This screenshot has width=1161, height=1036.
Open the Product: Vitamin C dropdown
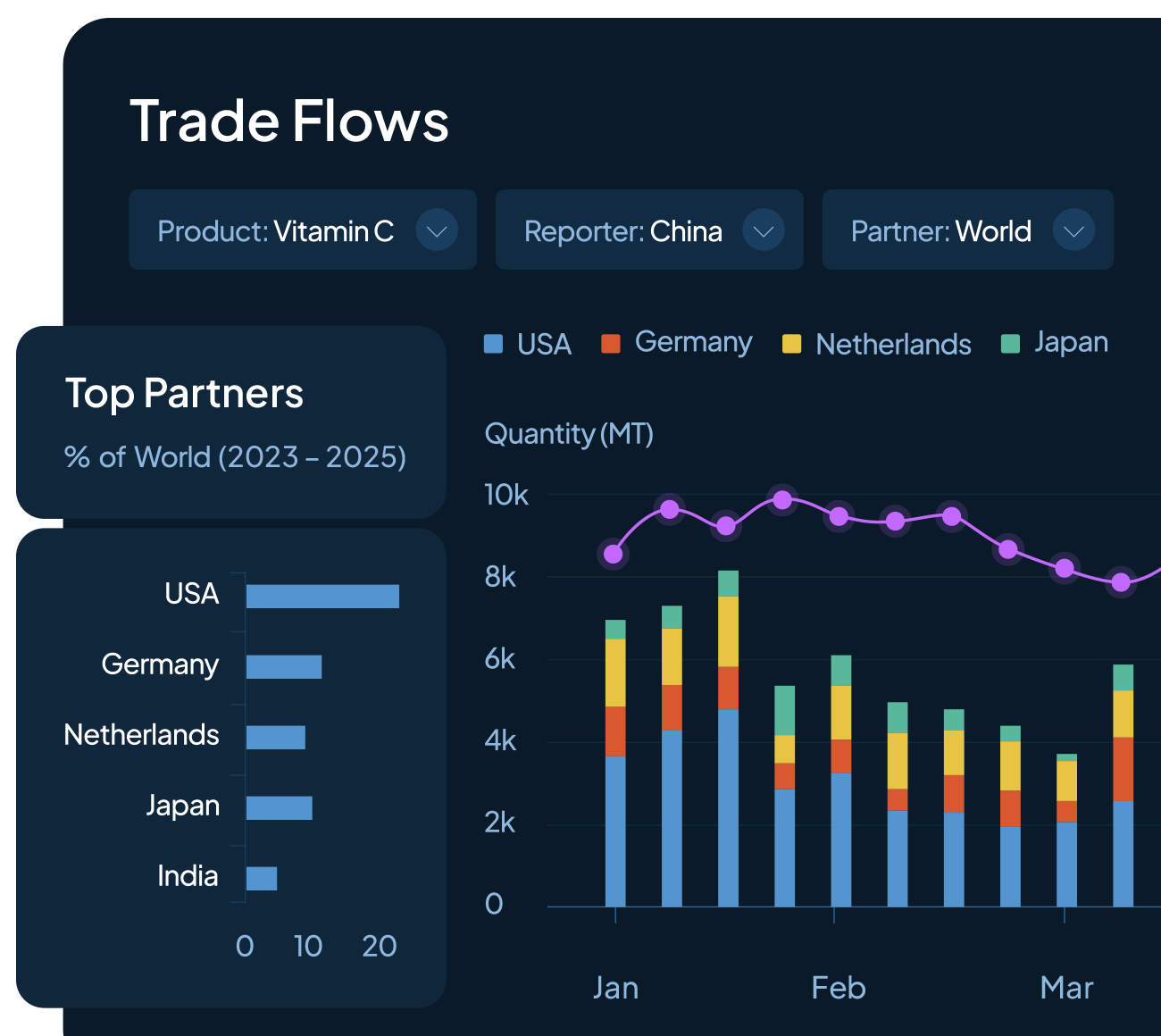coord(302,230)
